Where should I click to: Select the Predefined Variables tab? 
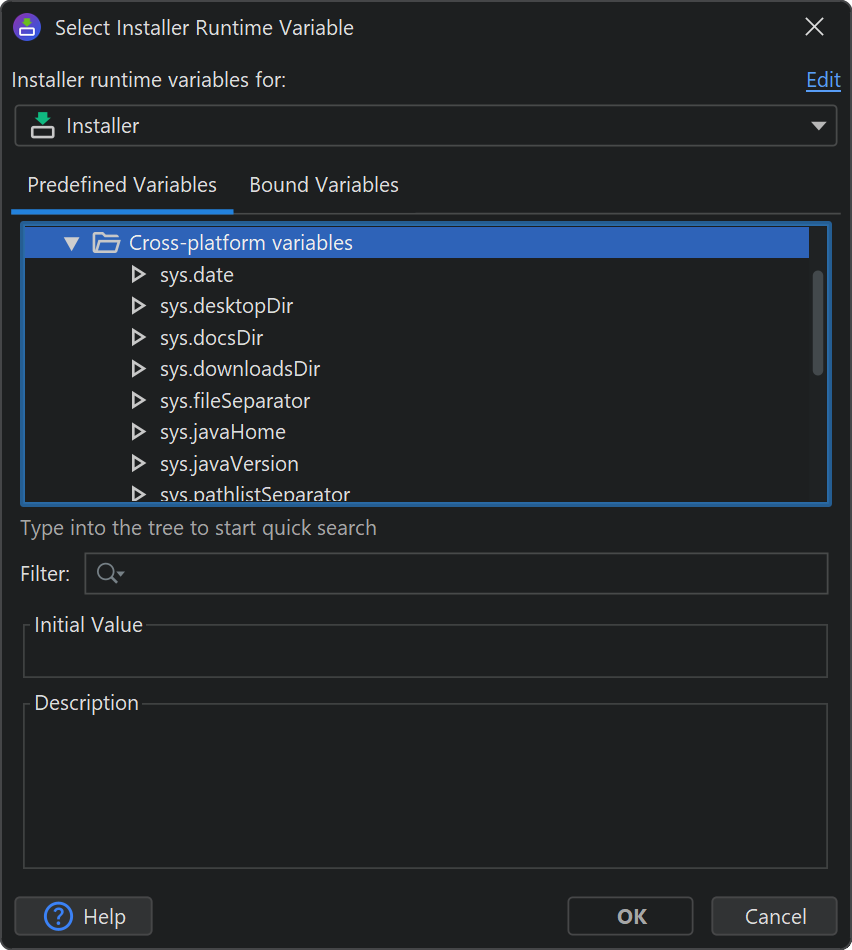(x=122, y=185)
